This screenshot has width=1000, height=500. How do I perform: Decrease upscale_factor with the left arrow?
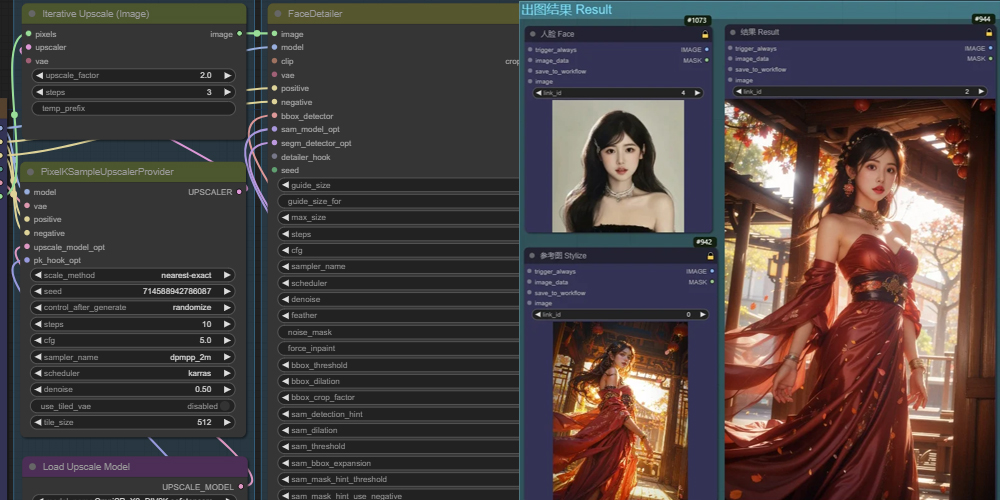click(x=40, y=75)
